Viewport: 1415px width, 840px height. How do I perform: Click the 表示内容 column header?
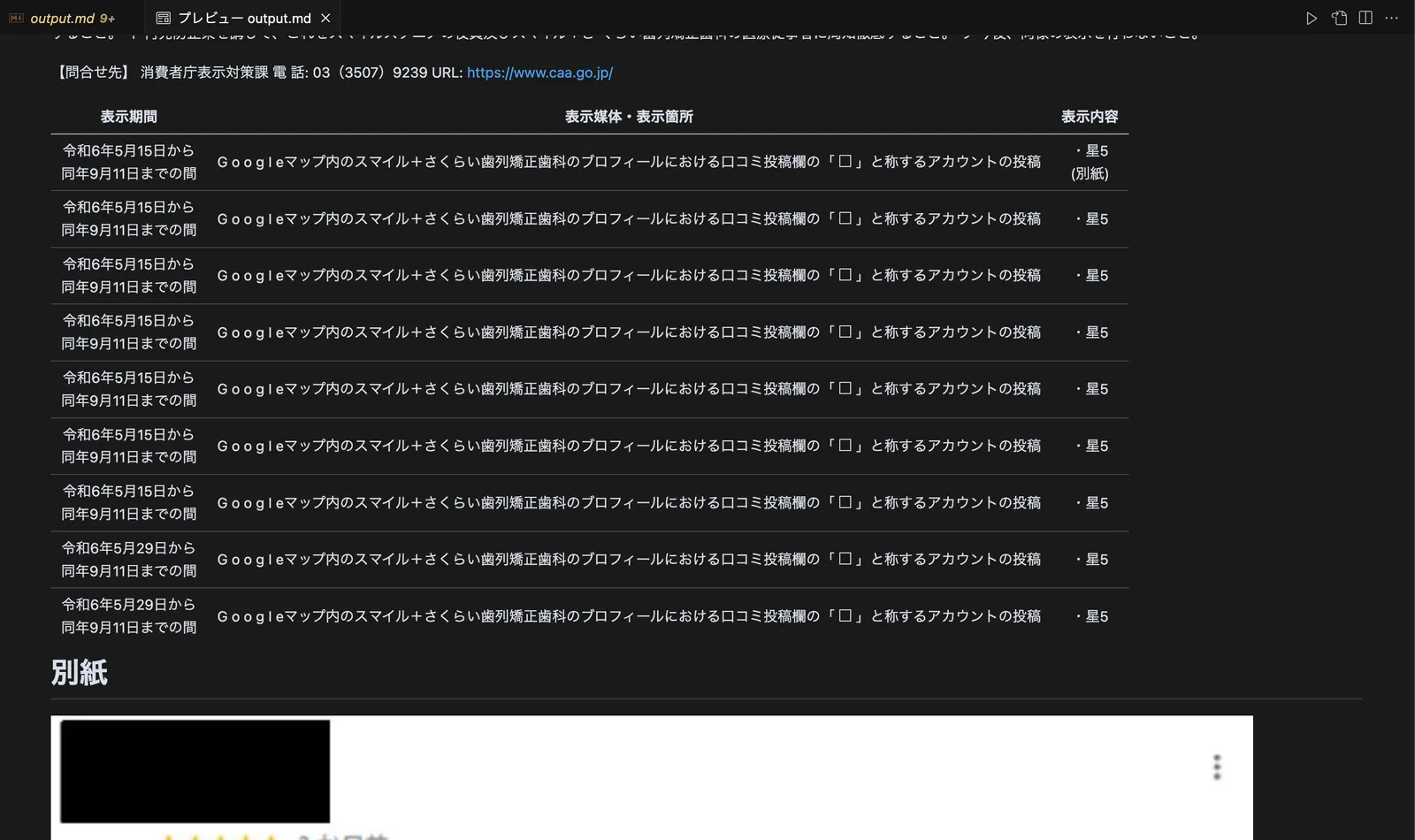pyautogui.click(x=1090, y=117)
